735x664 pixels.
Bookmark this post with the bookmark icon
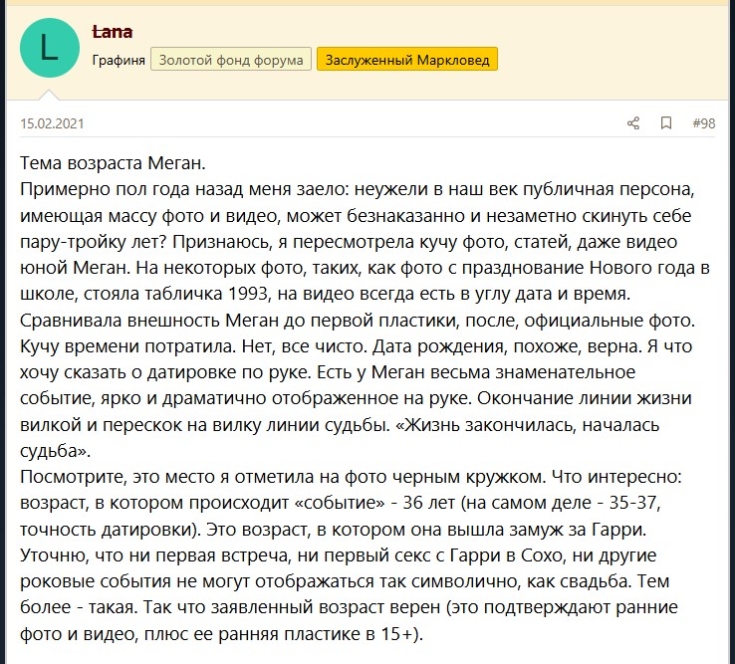click(666, 123)
